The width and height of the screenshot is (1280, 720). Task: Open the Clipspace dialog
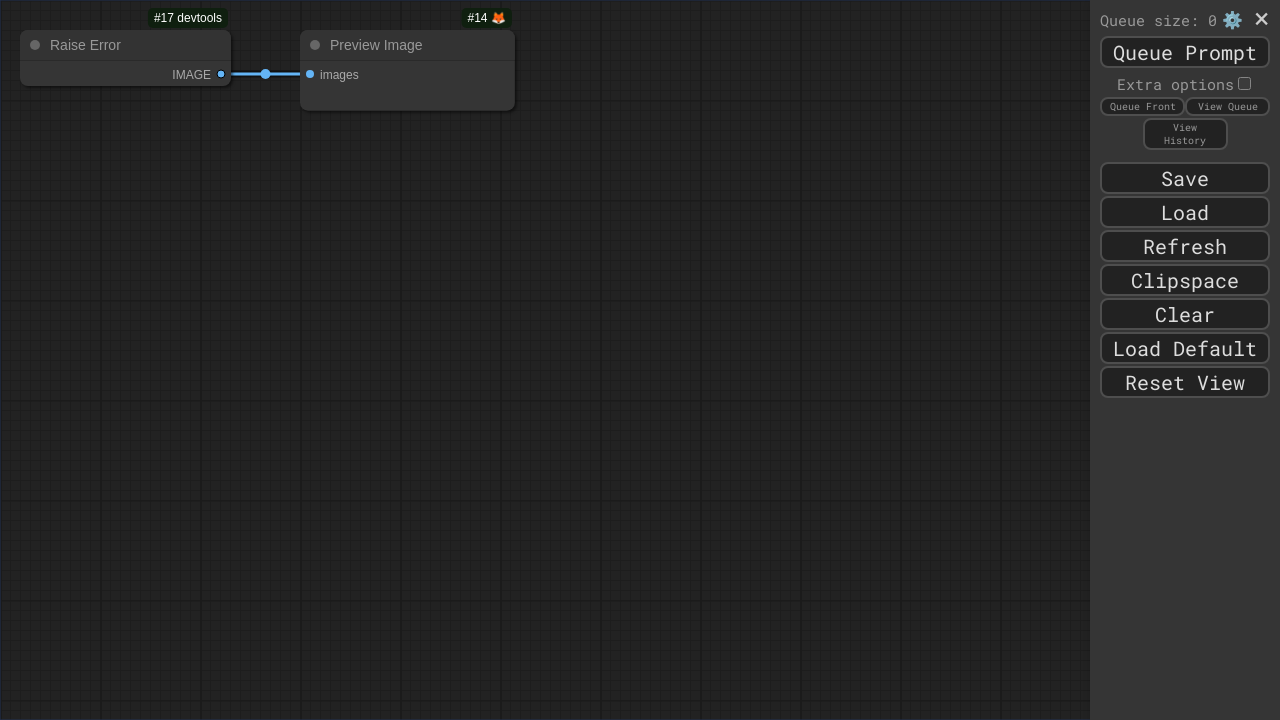tap(1185, 281)
